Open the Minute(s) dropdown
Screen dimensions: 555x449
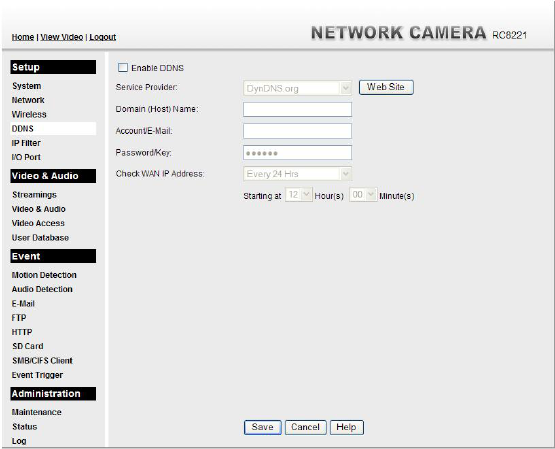pos(363,195)
